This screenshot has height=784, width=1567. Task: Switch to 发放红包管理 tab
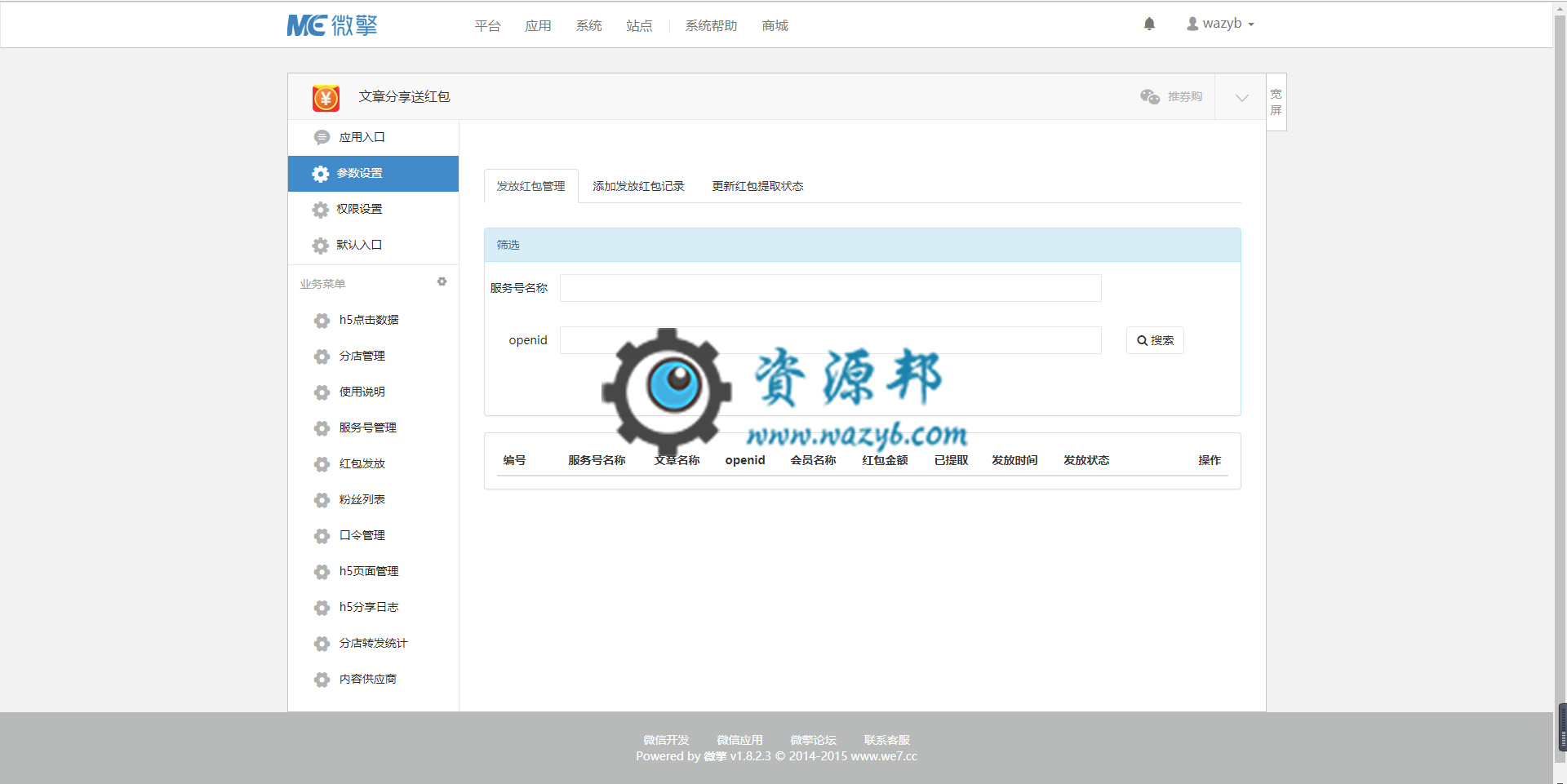click(x=530, y=186)
